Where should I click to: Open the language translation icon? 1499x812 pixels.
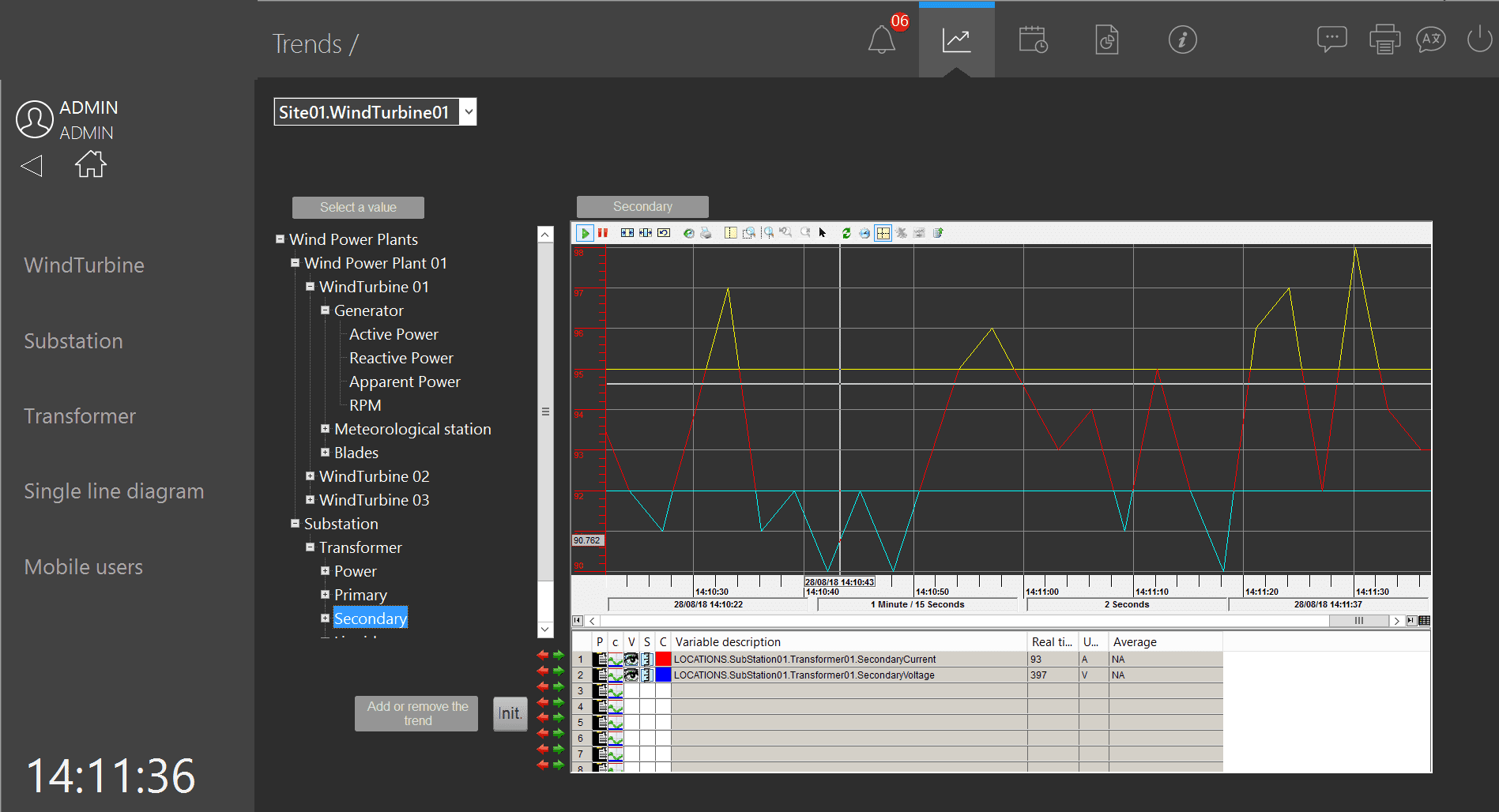coord(1430,39)
